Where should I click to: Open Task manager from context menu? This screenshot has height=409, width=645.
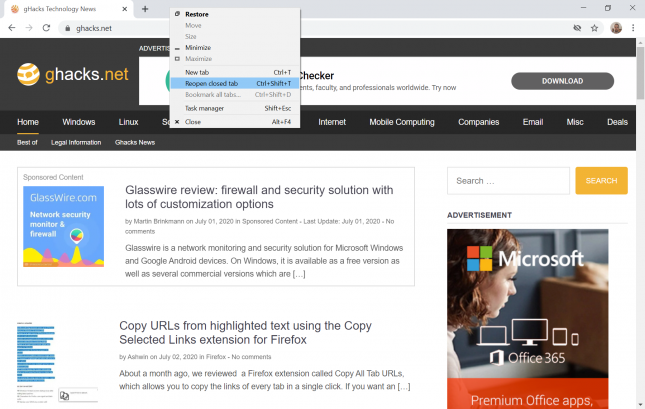(235, 108)
